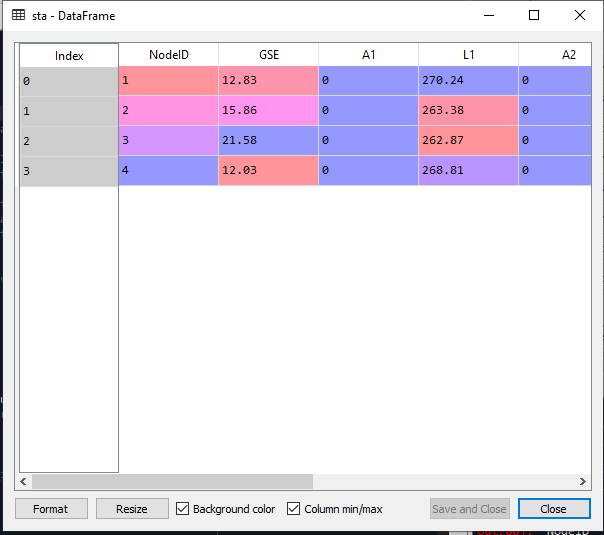Click GSE cell 12.03
Image resolution: width=604 pixels, height=535 pixels.
click(268, 170)
